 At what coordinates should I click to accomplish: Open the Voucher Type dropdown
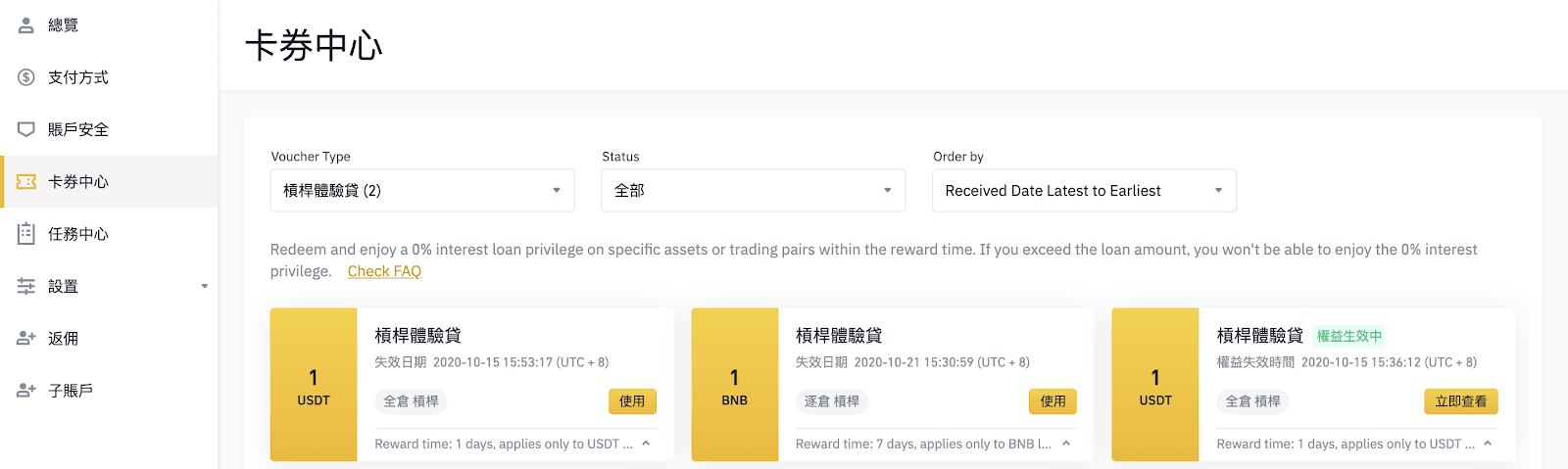pos(422,191)
